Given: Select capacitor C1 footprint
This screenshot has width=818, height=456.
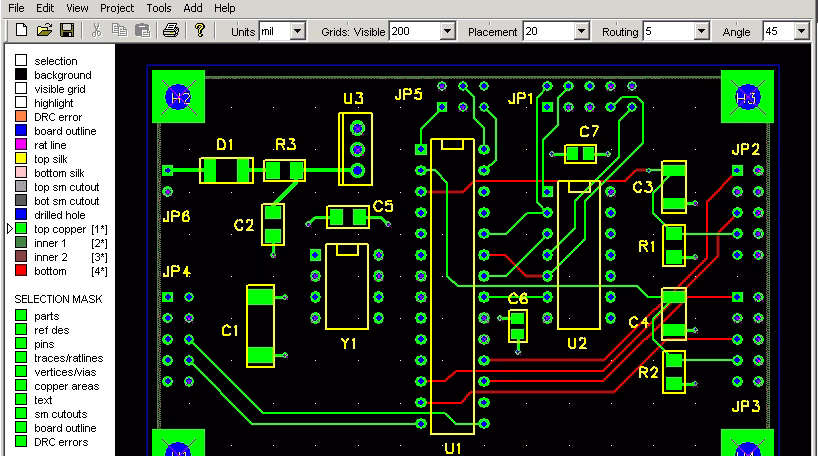Looking at the screenshot, I should (x=260, y=326).
